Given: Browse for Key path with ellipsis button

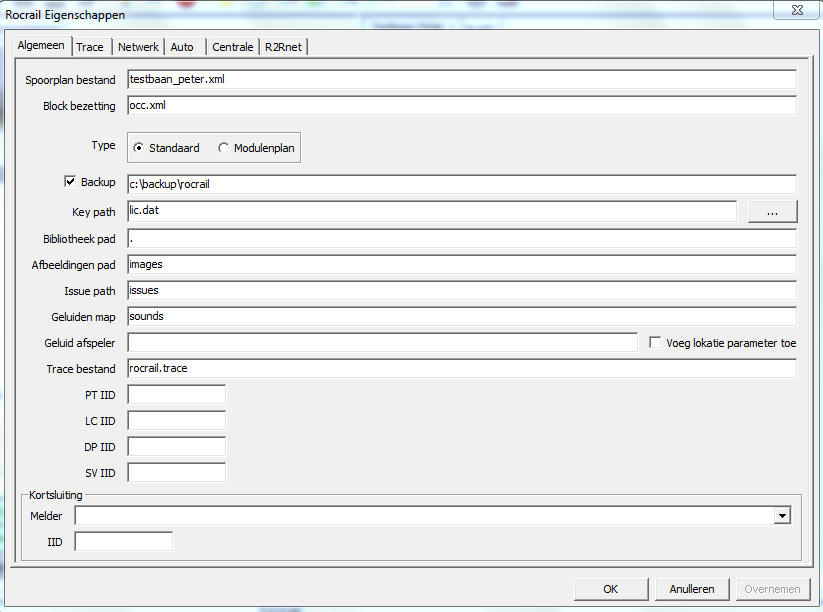Looking at the screenshot, I should pos(772,212).
